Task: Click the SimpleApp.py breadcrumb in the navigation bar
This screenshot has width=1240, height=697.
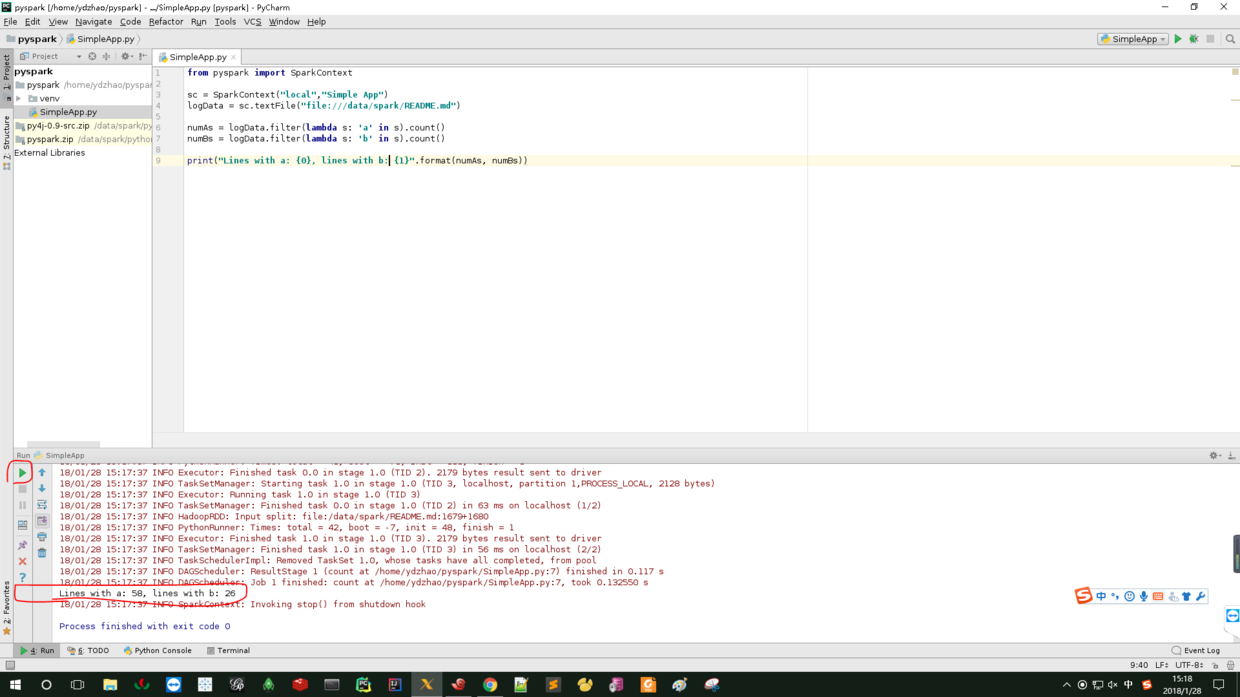Action: [100, 39]
